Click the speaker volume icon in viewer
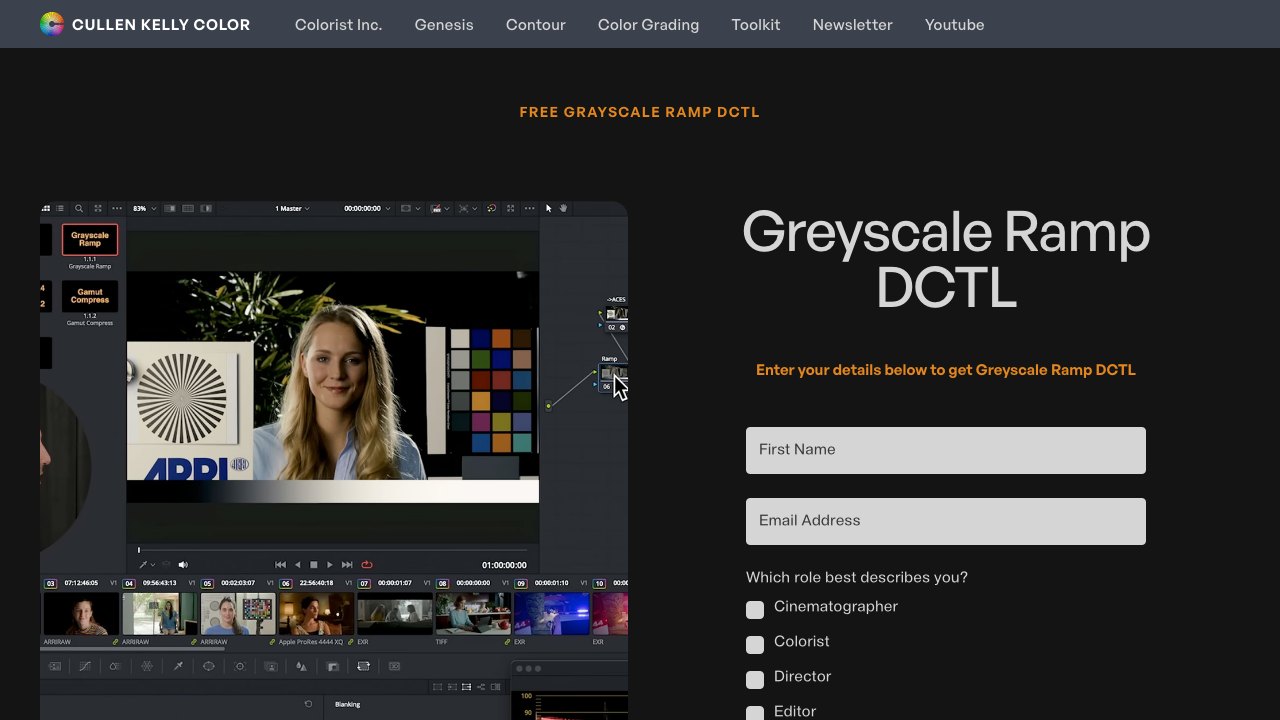The width and height of the screenshot is (1280, 720). [183, 565]
